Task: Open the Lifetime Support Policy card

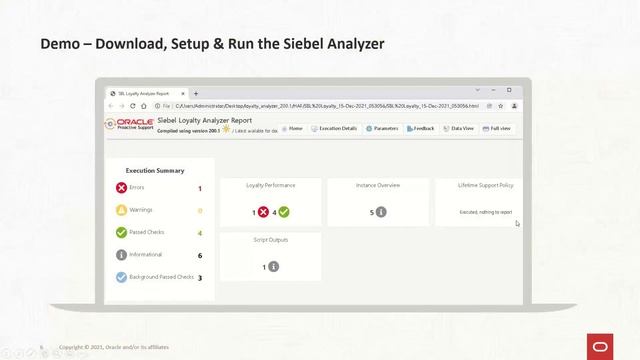Action: click(x=479, y=202)
